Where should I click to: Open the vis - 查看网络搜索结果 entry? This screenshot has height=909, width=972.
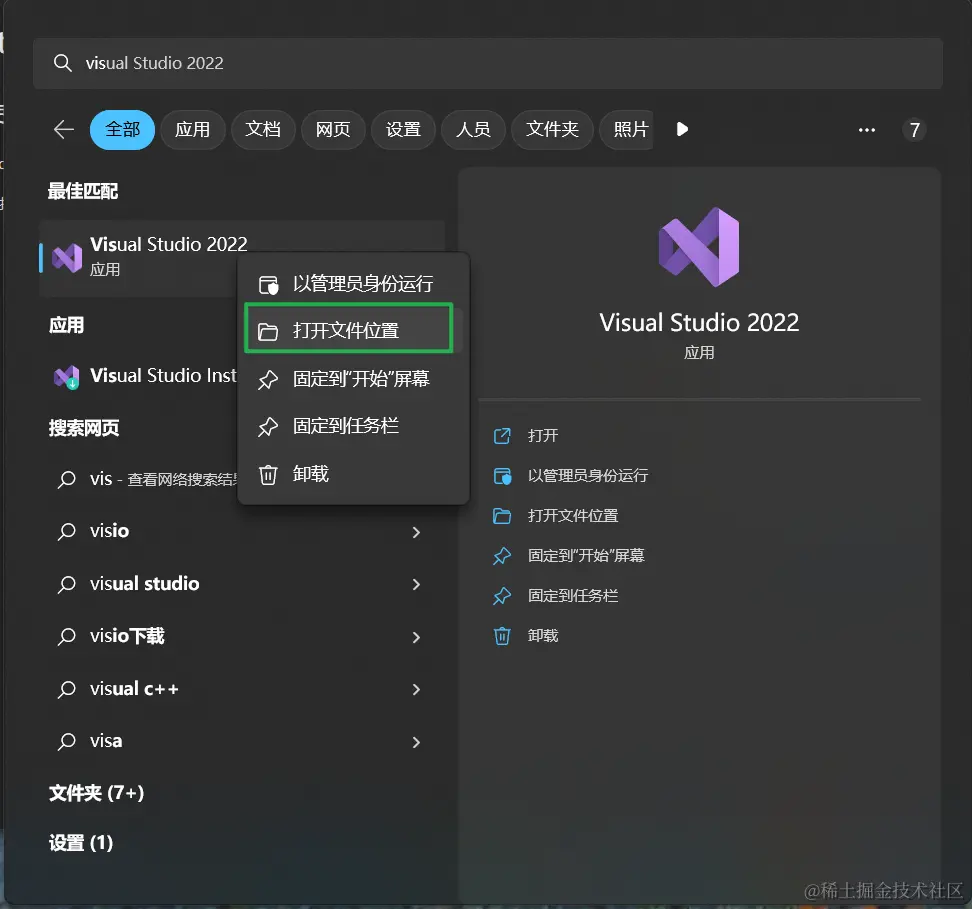145,479
